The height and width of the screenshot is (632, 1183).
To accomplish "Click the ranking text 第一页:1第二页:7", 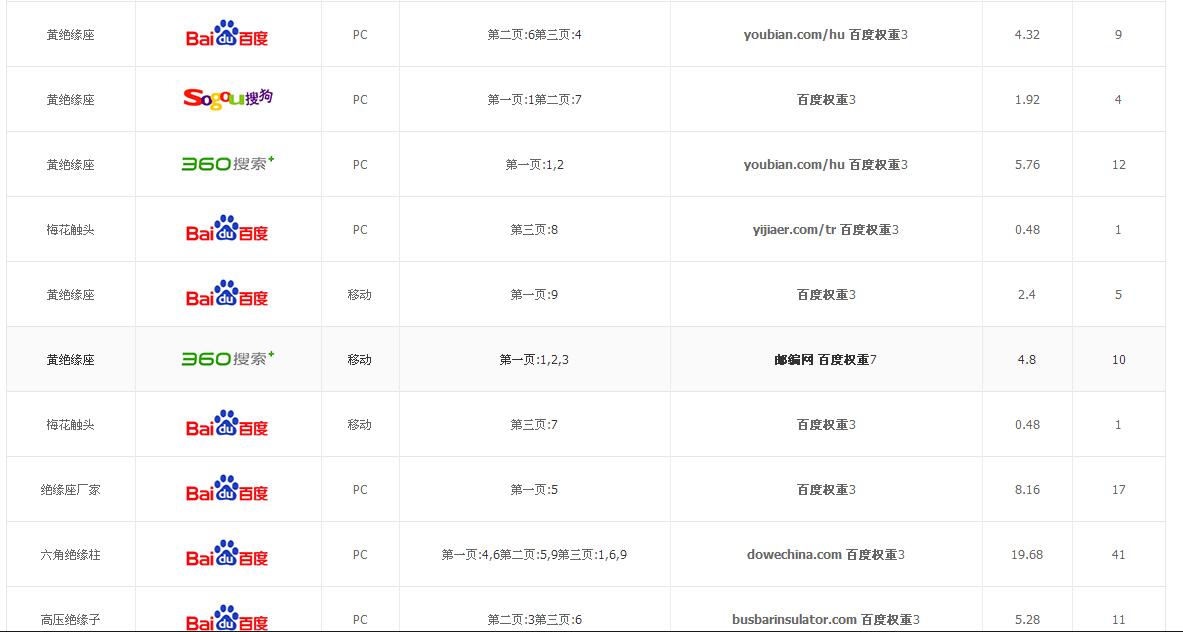I will coord(534,100).
